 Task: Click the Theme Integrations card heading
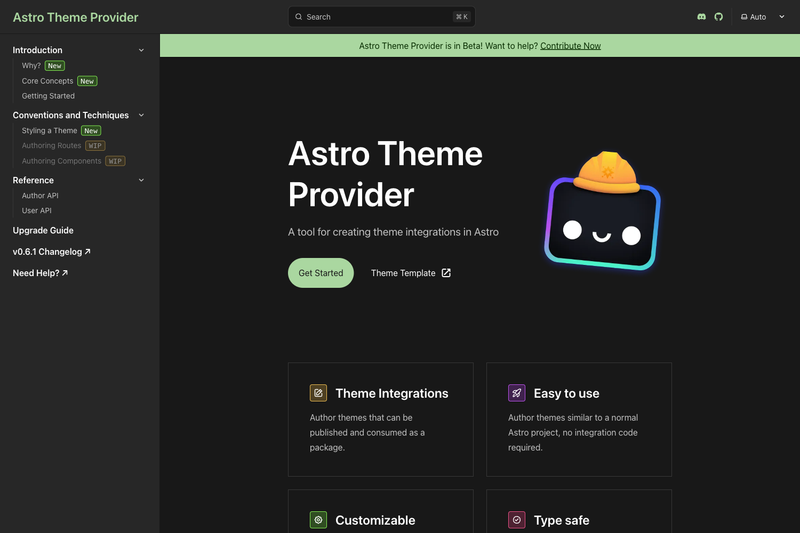click(392, 393)
